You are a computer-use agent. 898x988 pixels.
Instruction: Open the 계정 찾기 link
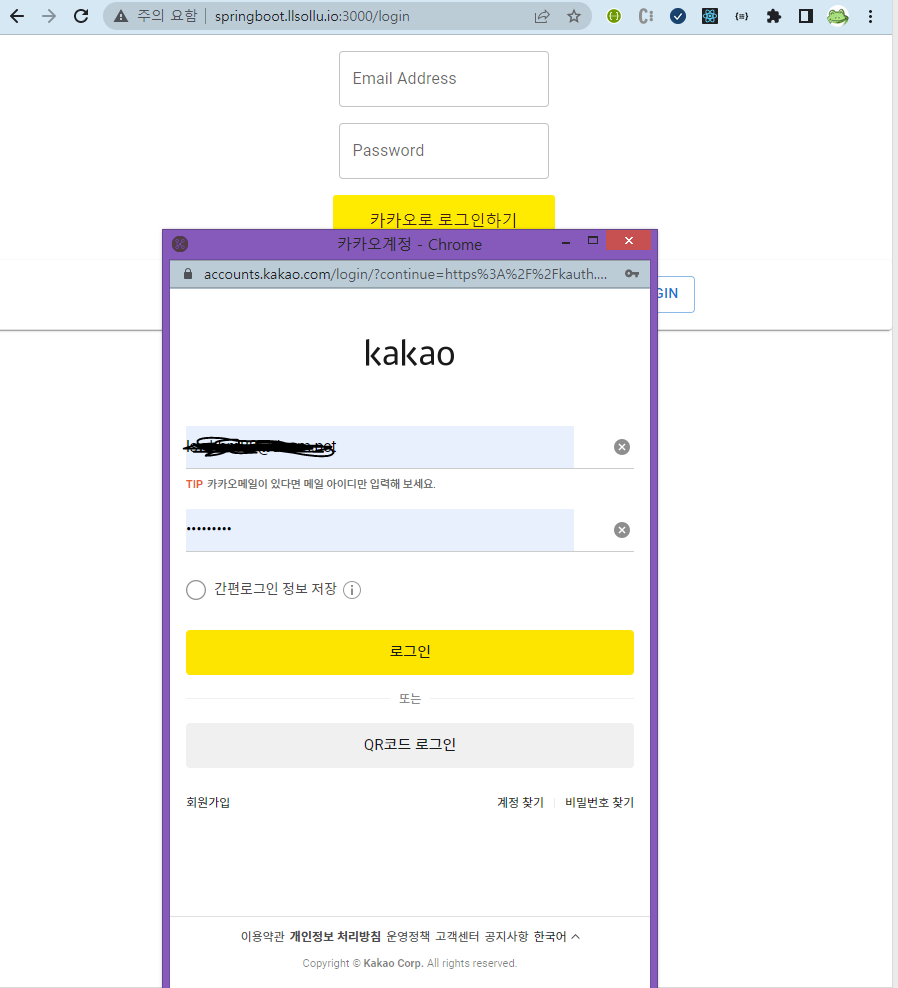(x=521, y=802)
